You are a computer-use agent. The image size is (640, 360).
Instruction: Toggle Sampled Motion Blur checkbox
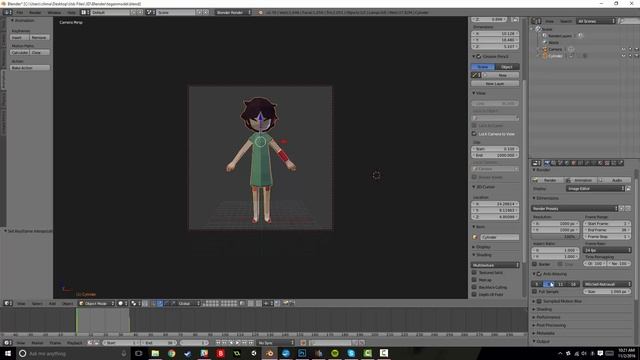[x=539, y=301]
